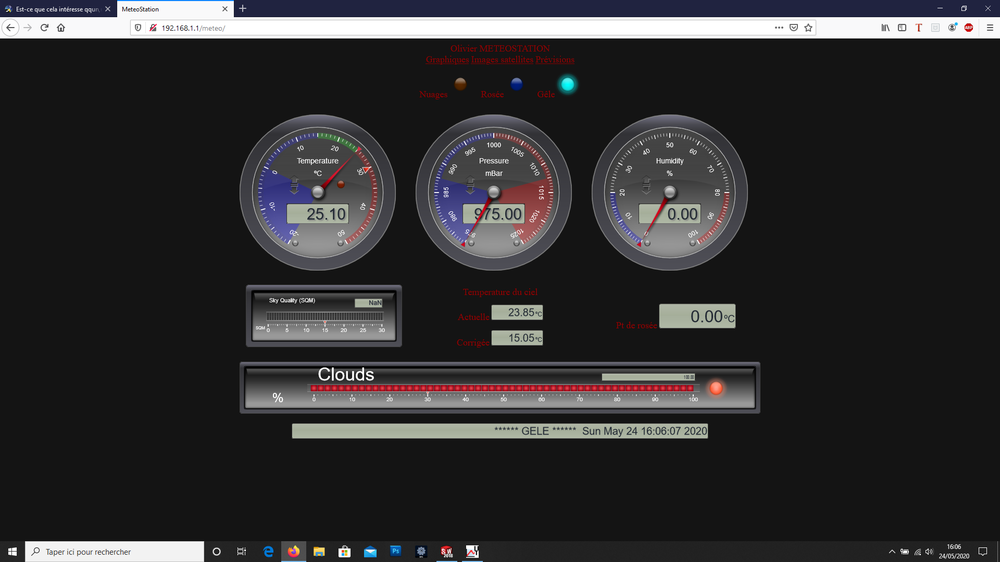This screenshot has width=1000, height=562.
Task: Launch Microsoft Edge from the taskbar
Action: point(268,551)
